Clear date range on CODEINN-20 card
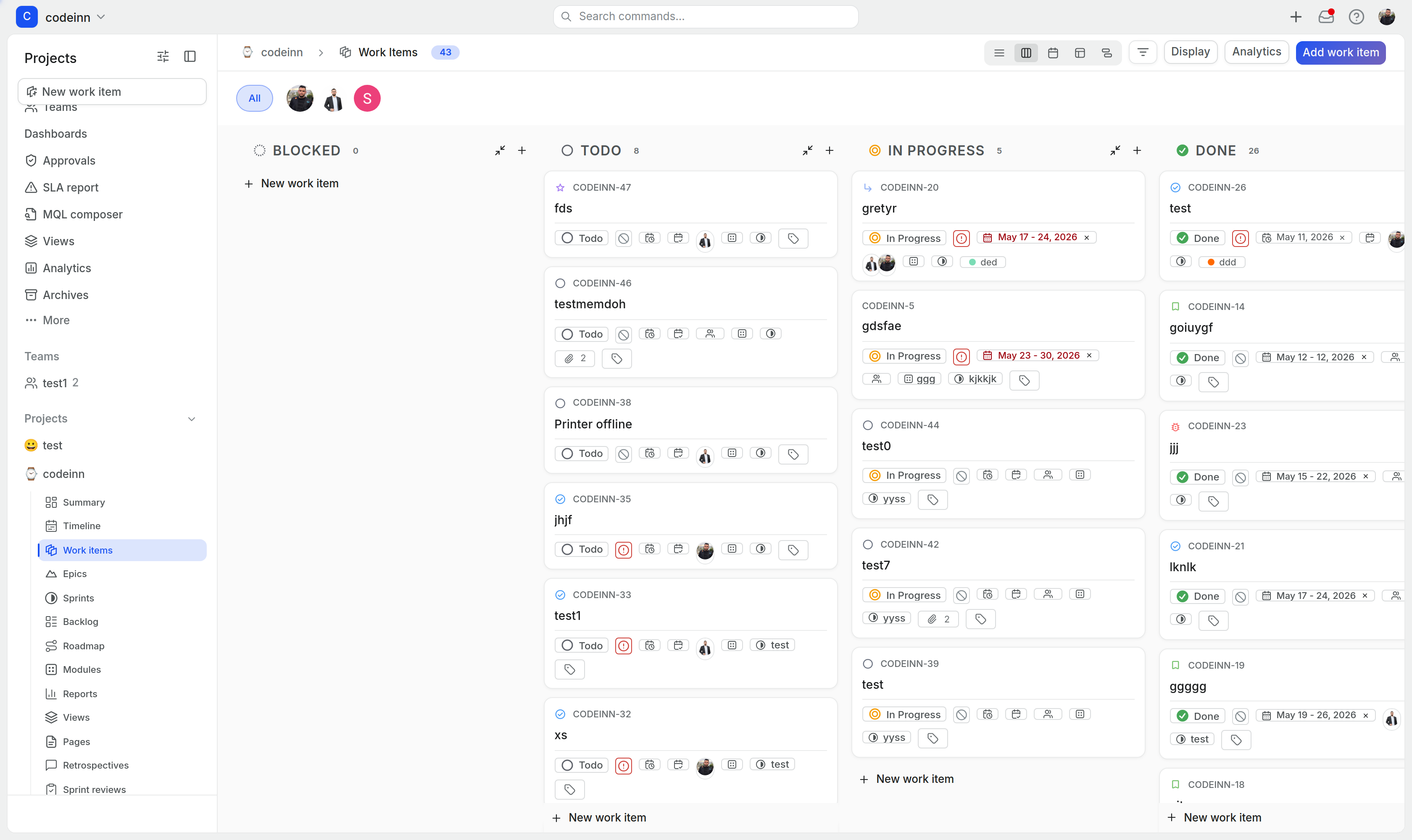This screenshot has height=840, width=1412. (x=1087, y=238)
